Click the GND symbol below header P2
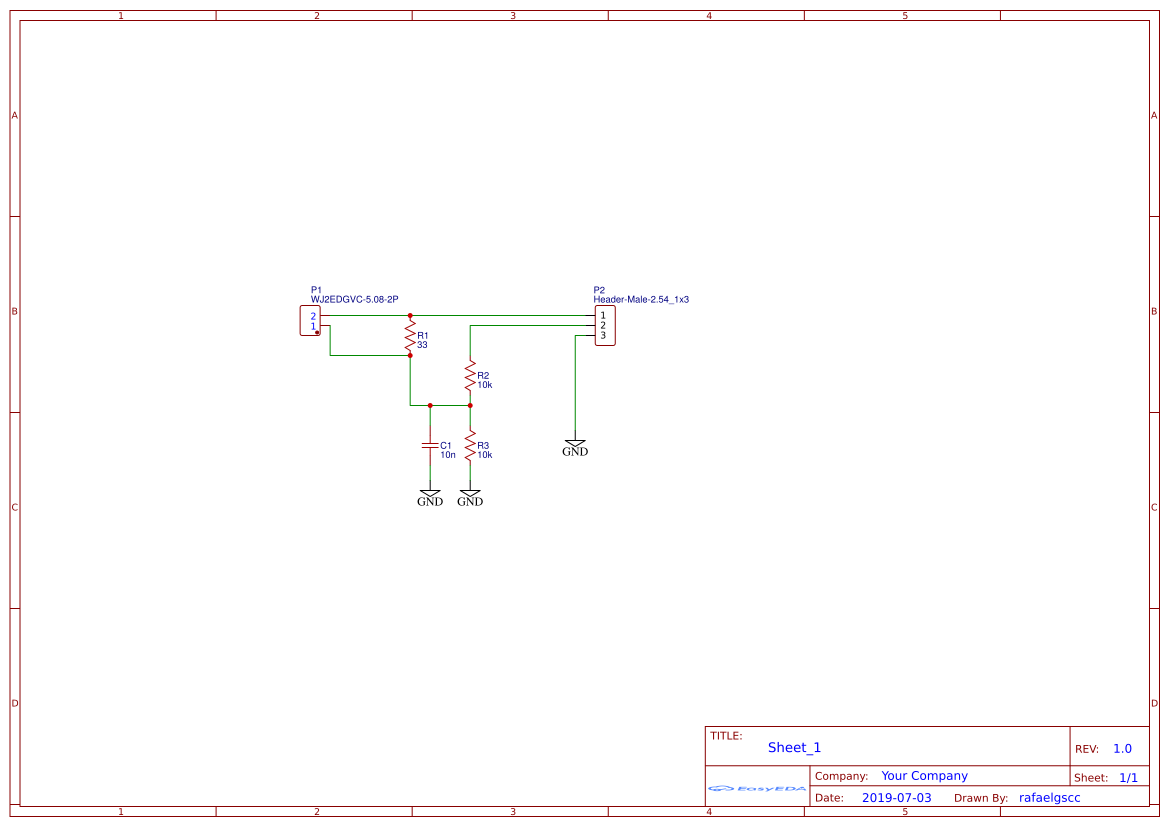This screenshot has width=1171, height=827. coord(575,444)
